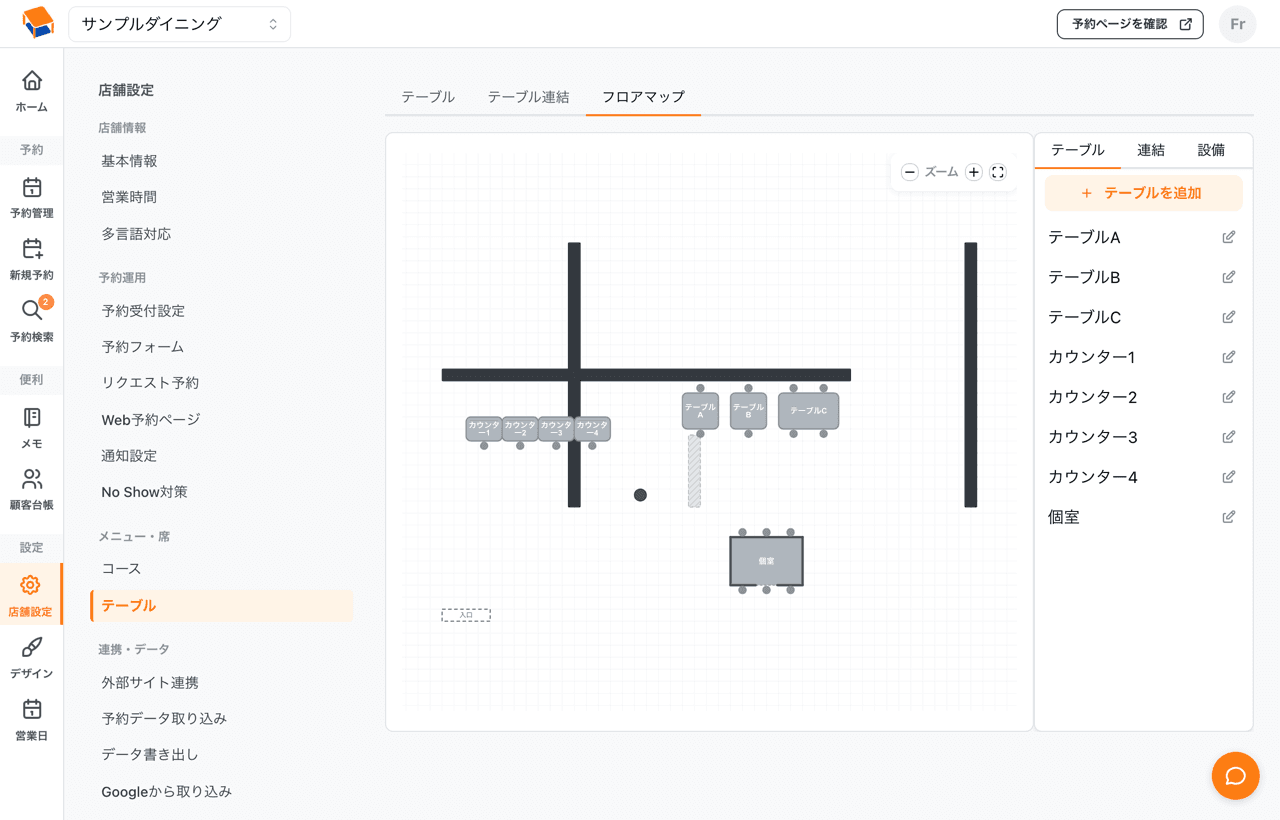1280x820 pixels.
Task: Select テーブルB on the floor map
Action: coord(748,411)
